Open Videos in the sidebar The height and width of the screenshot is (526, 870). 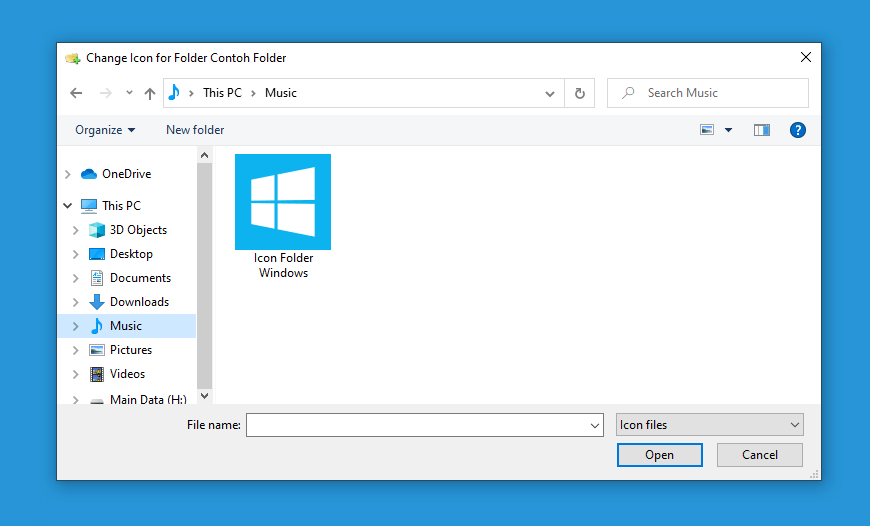(127, 373)
